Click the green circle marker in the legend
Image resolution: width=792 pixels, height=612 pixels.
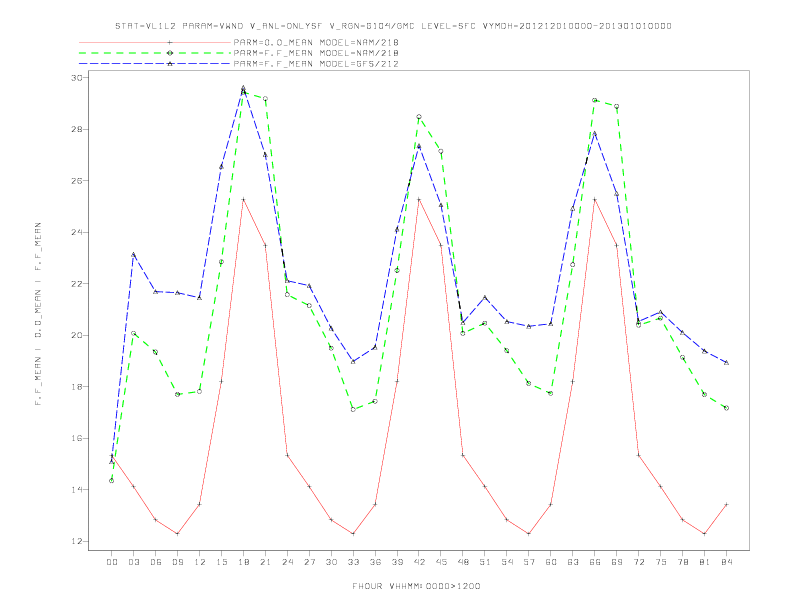click(170, 53)
